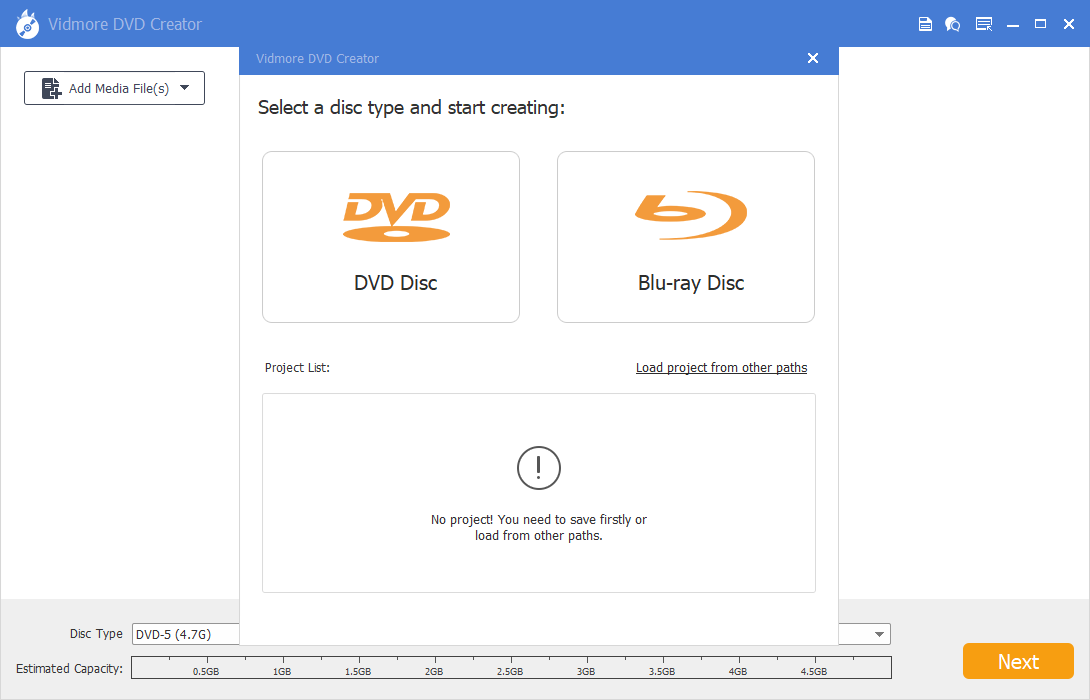
Task: Click the orange Blu-ray logo
Action: (x=691, y=215)
